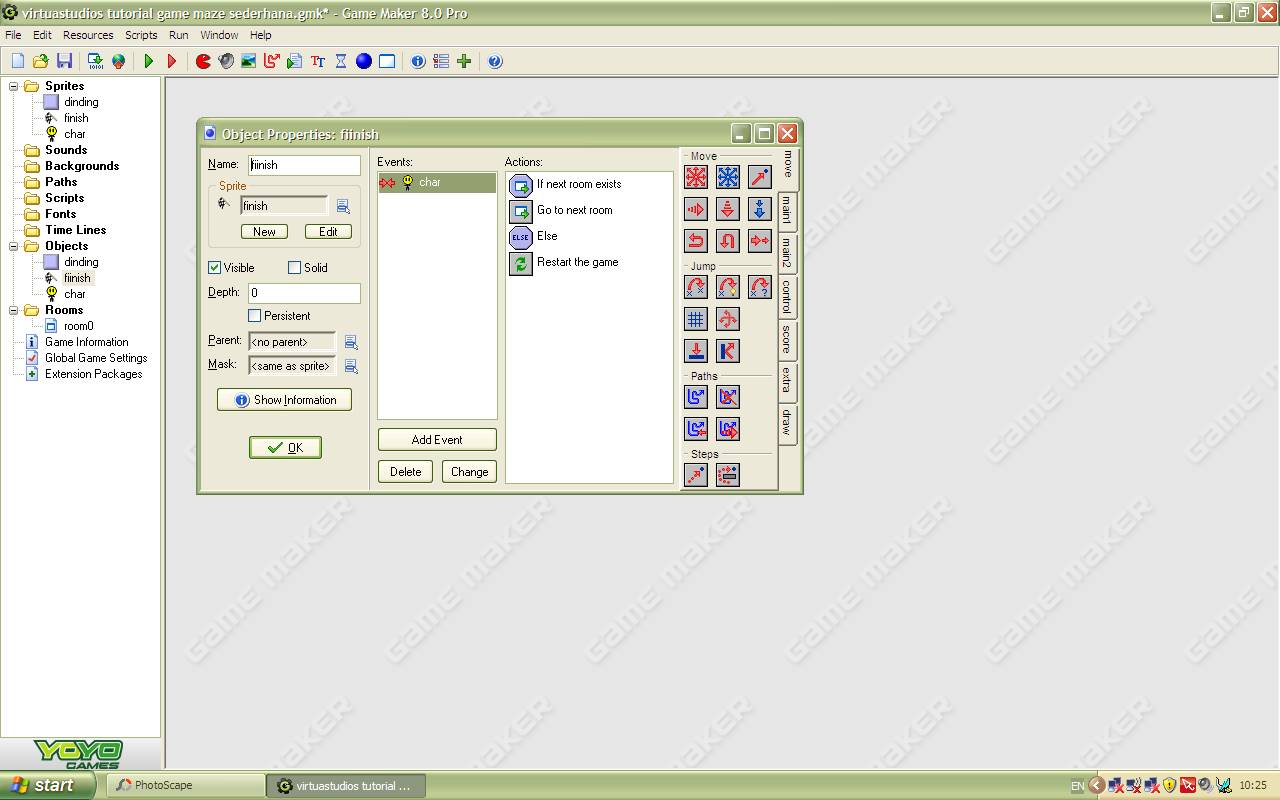This screenshot has height=800, width=1280.
Task: Enable the Solid checkbox
Action: [294, 268]
